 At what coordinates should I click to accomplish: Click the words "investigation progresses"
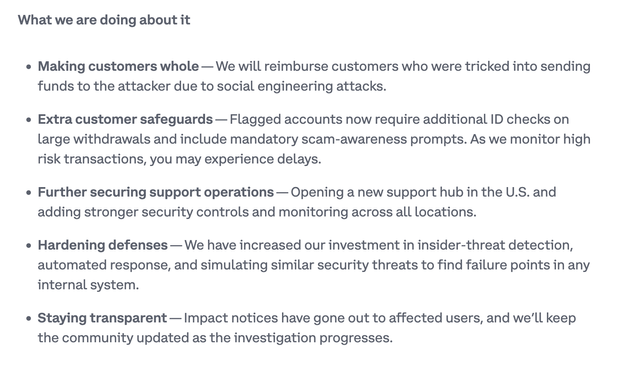(x=312, y=338)
